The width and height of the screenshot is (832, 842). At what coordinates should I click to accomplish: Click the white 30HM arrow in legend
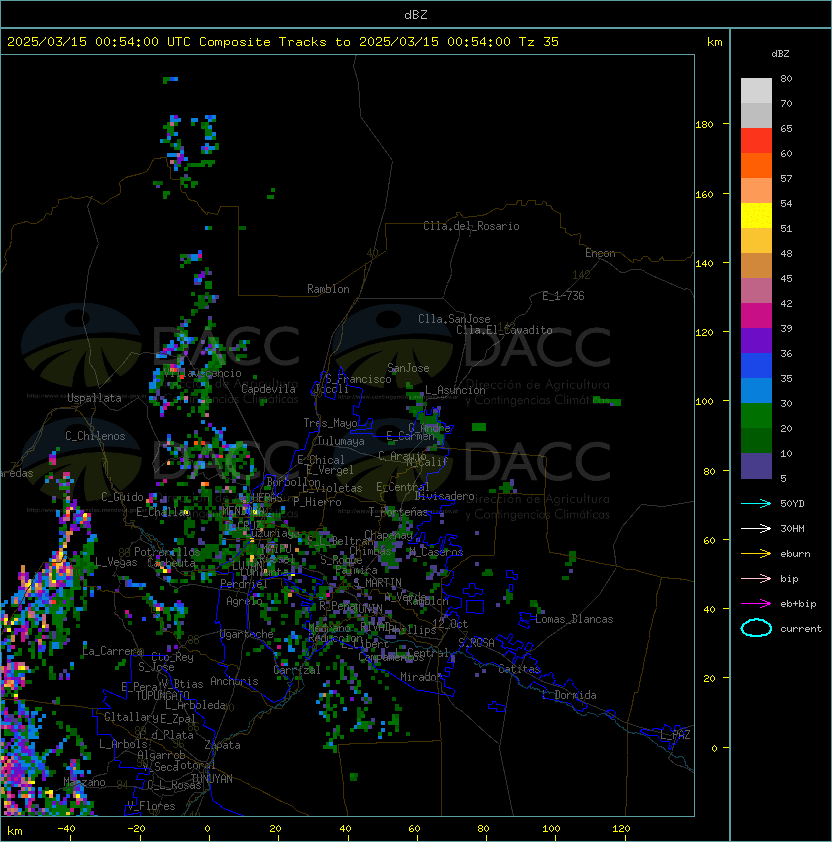point(756,528)
